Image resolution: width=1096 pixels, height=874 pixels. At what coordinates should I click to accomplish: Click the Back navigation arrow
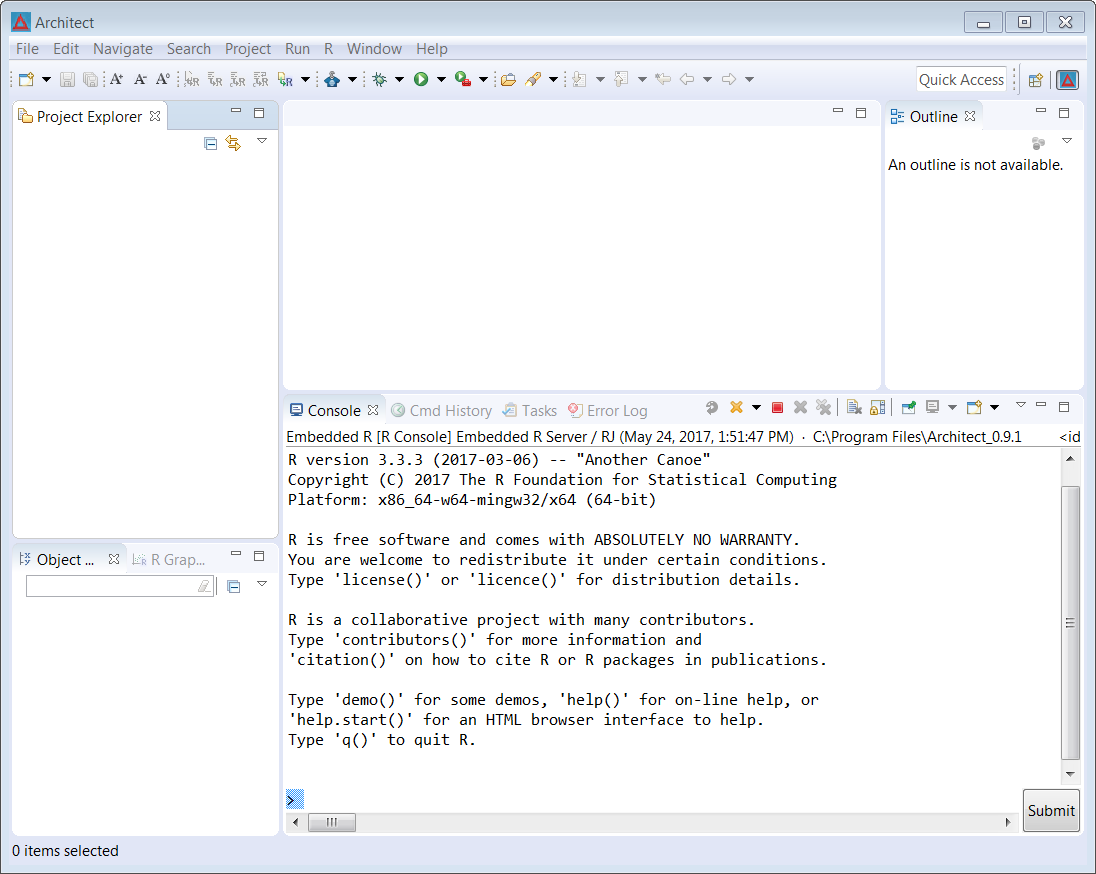click(687, 79)
